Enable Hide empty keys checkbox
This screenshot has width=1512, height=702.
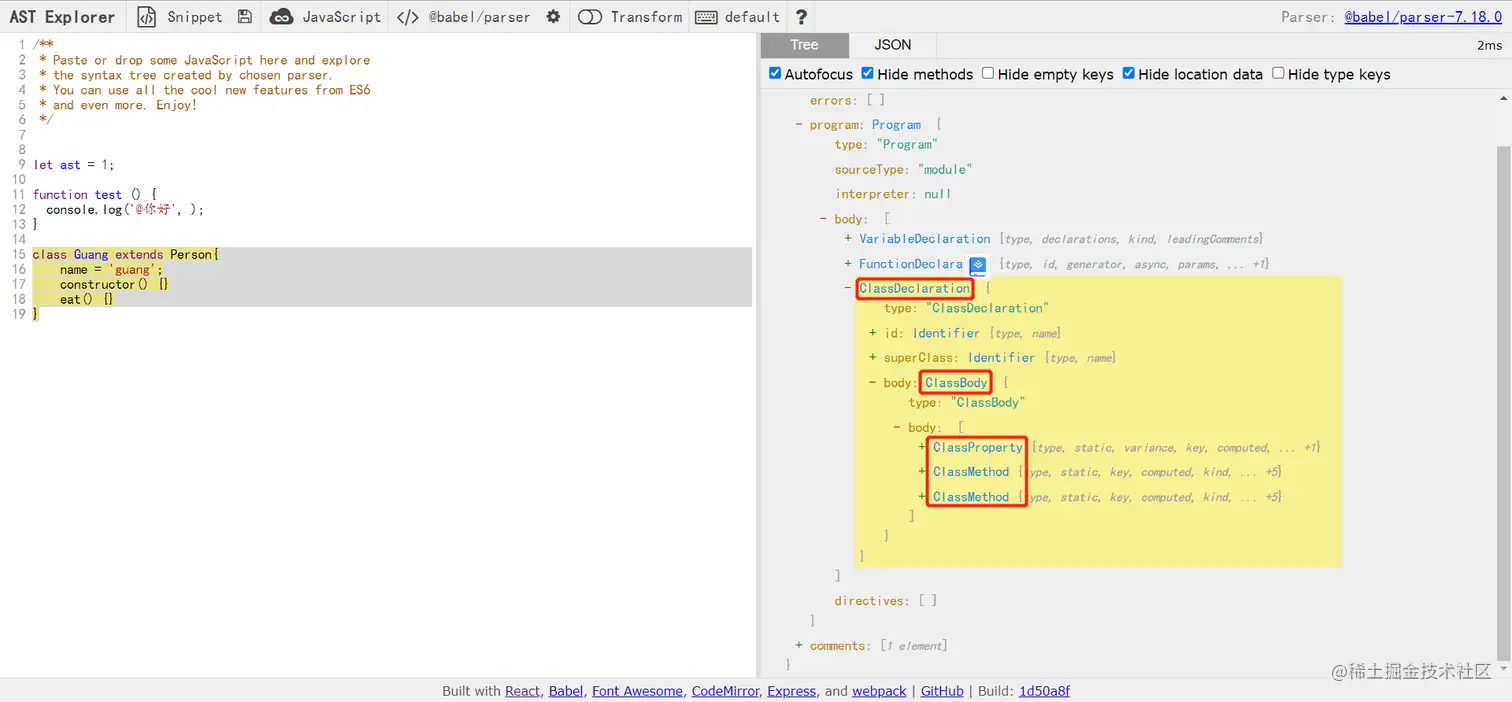(x=988, y=73)
